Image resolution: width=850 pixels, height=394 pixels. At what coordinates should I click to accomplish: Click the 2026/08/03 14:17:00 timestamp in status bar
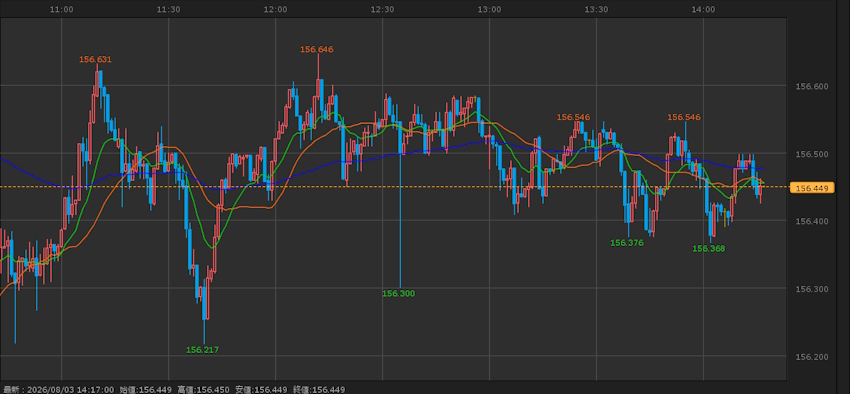tap(70, 389)
